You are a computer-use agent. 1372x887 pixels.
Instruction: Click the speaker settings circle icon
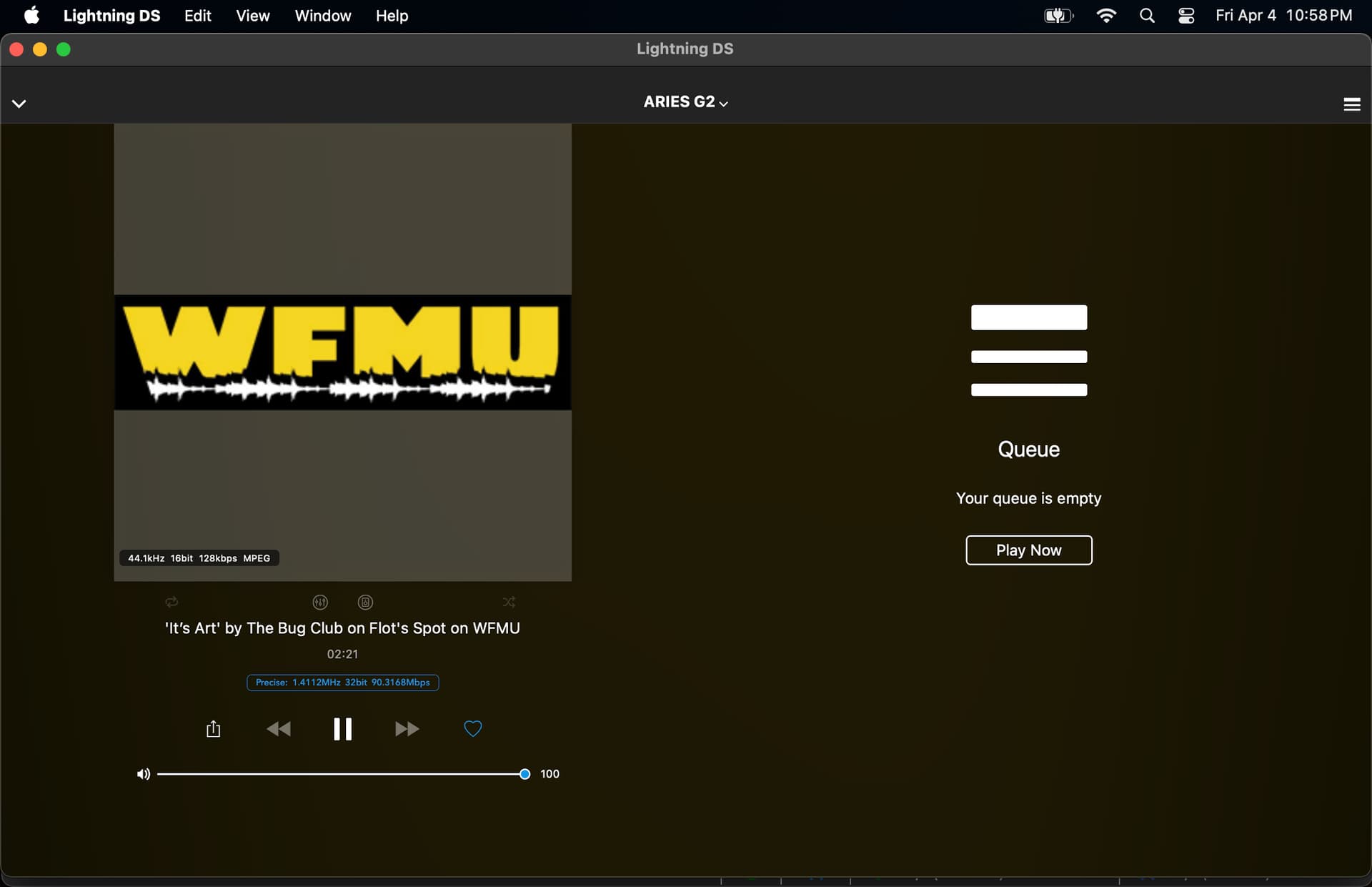click(365, 603)
